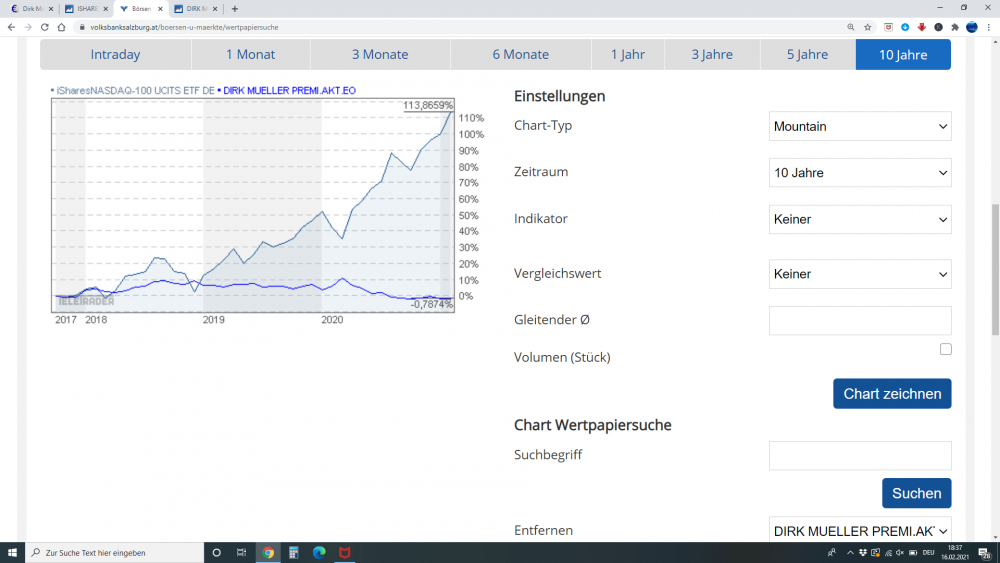Open the Chart-Typ Mountain dropdown
1000x563 pixels.
tap(860, 126)
